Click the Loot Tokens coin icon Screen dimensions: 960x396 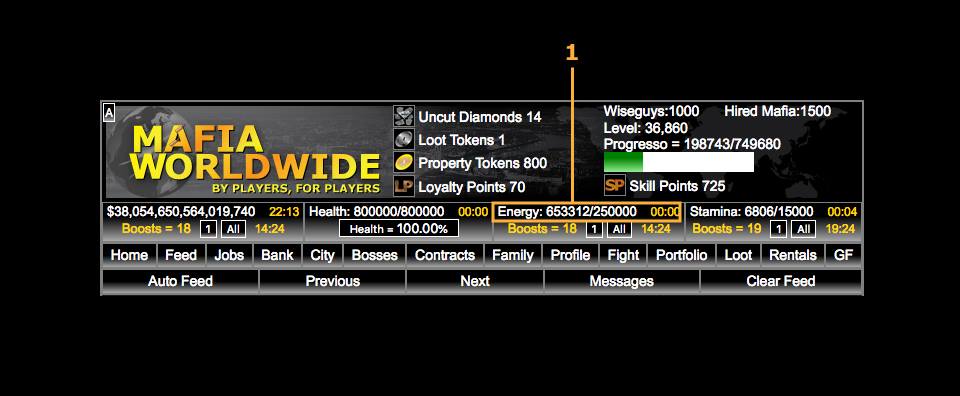[403, 140]
